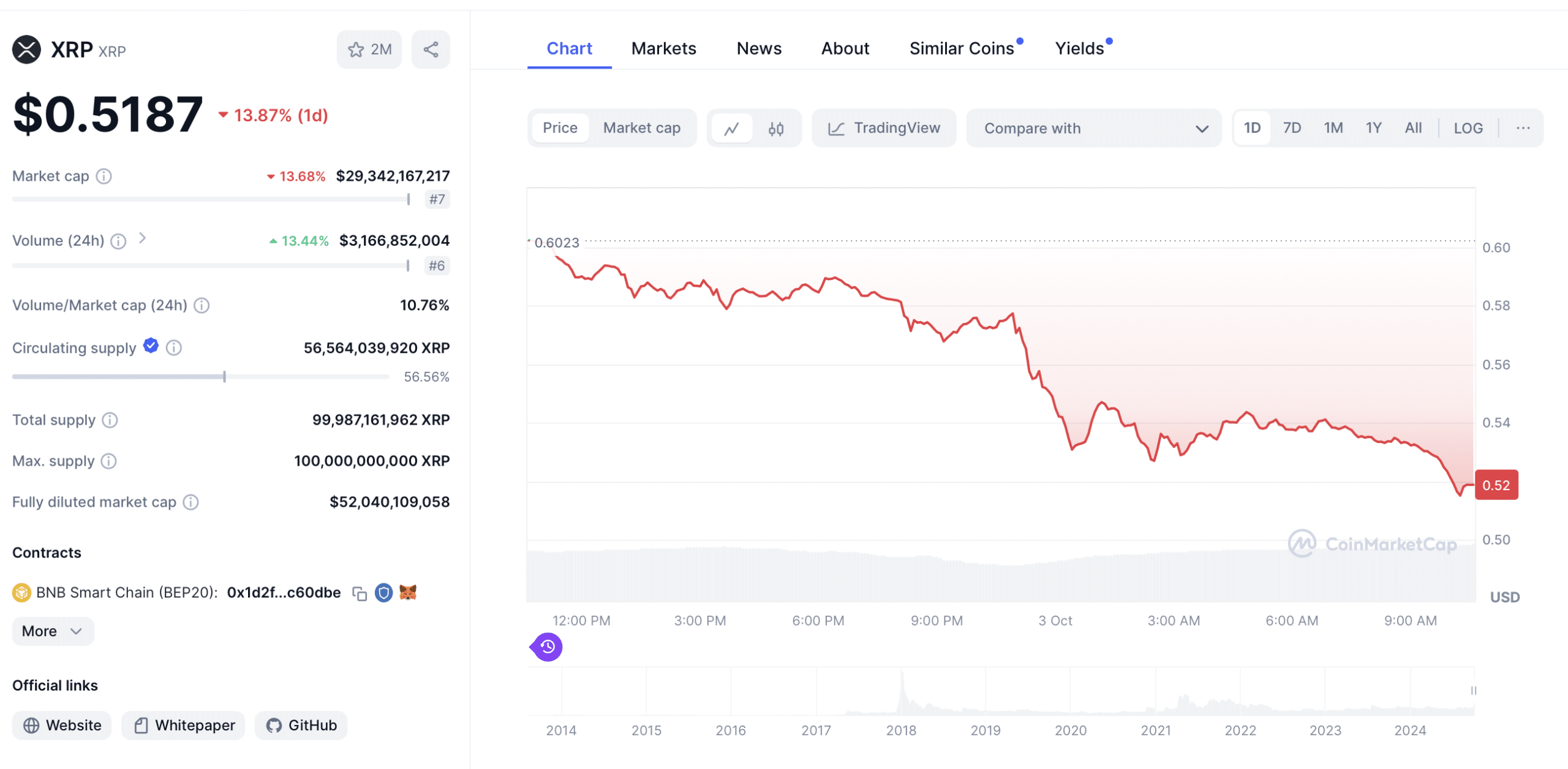The height and width of the screenshot is (769, 1568).
Task: Toggle Market cap chart mode
Action: pyautogui.click(x=641, y=128)
